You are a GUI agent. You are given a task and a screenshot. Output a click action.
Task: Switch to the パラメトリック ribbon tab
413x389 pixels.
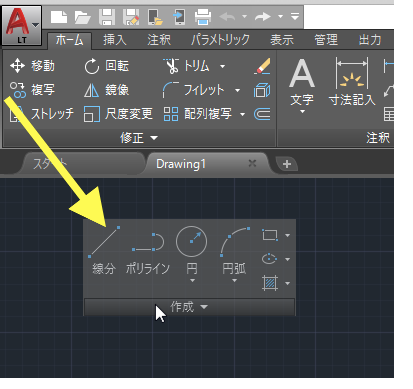220,40
